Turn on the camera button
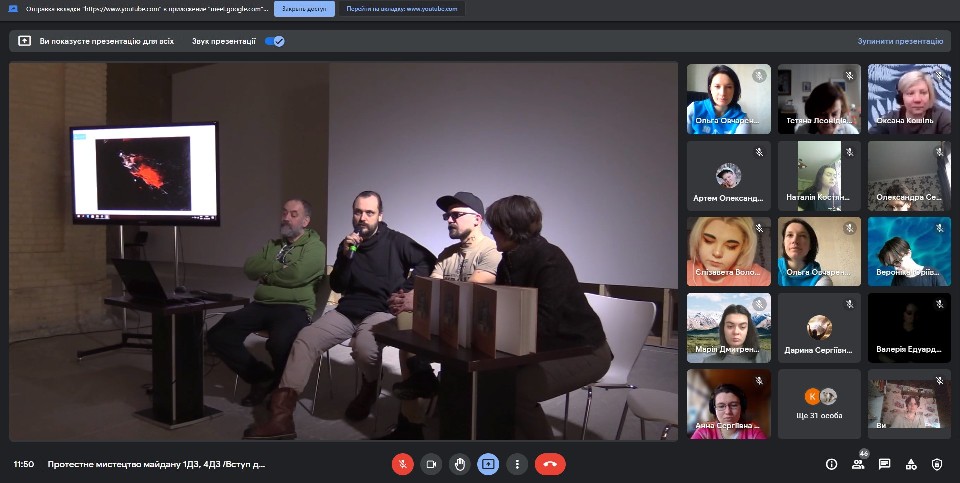This screenshot has width=960, height=483. coord(431,464)
